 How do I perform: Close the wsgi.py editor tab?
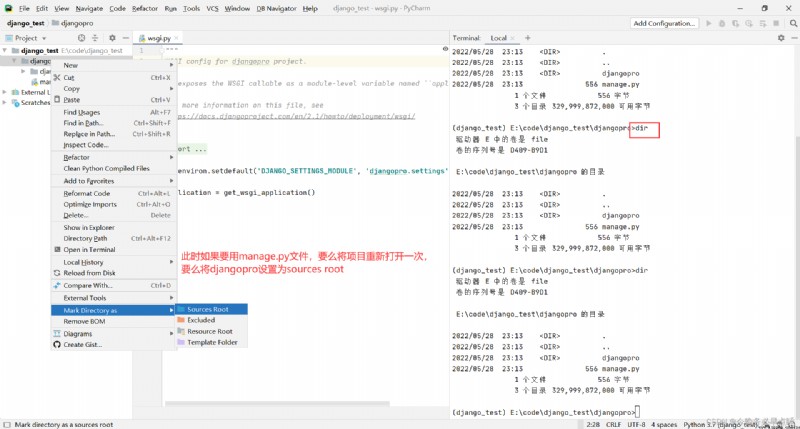pos(177,38)
